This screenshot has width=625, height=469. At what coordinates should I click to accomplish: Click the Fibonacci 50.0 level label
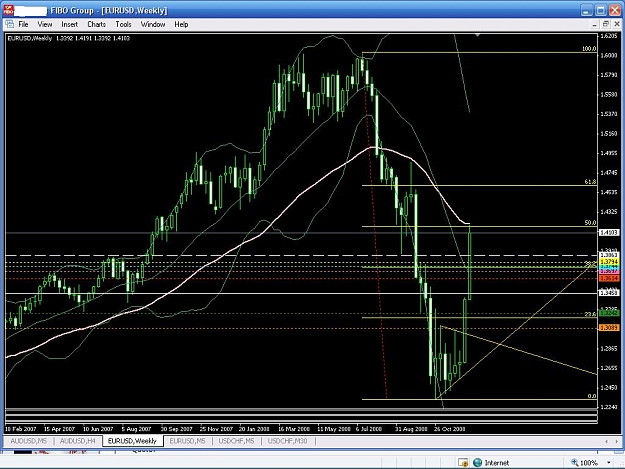pyautogui.click(x=590, y=223)
